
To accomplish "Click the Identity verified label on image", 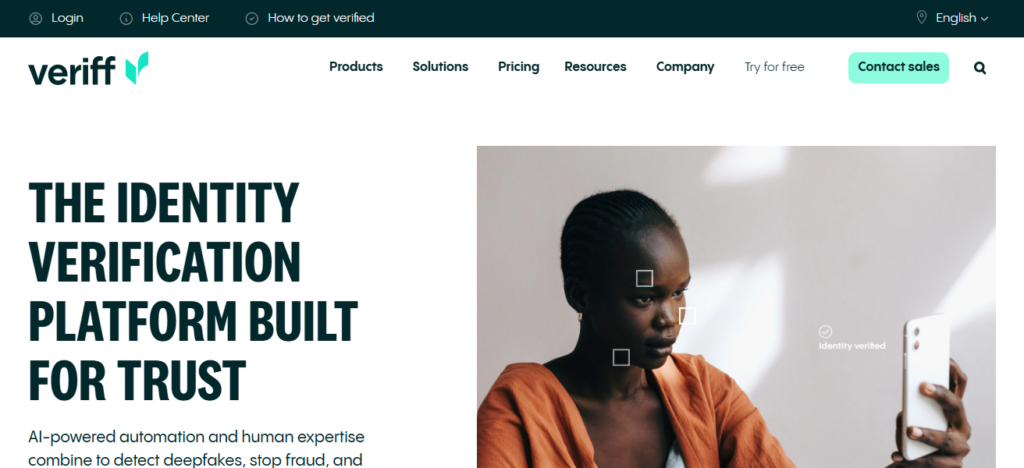I will click(x=852, y=346).
